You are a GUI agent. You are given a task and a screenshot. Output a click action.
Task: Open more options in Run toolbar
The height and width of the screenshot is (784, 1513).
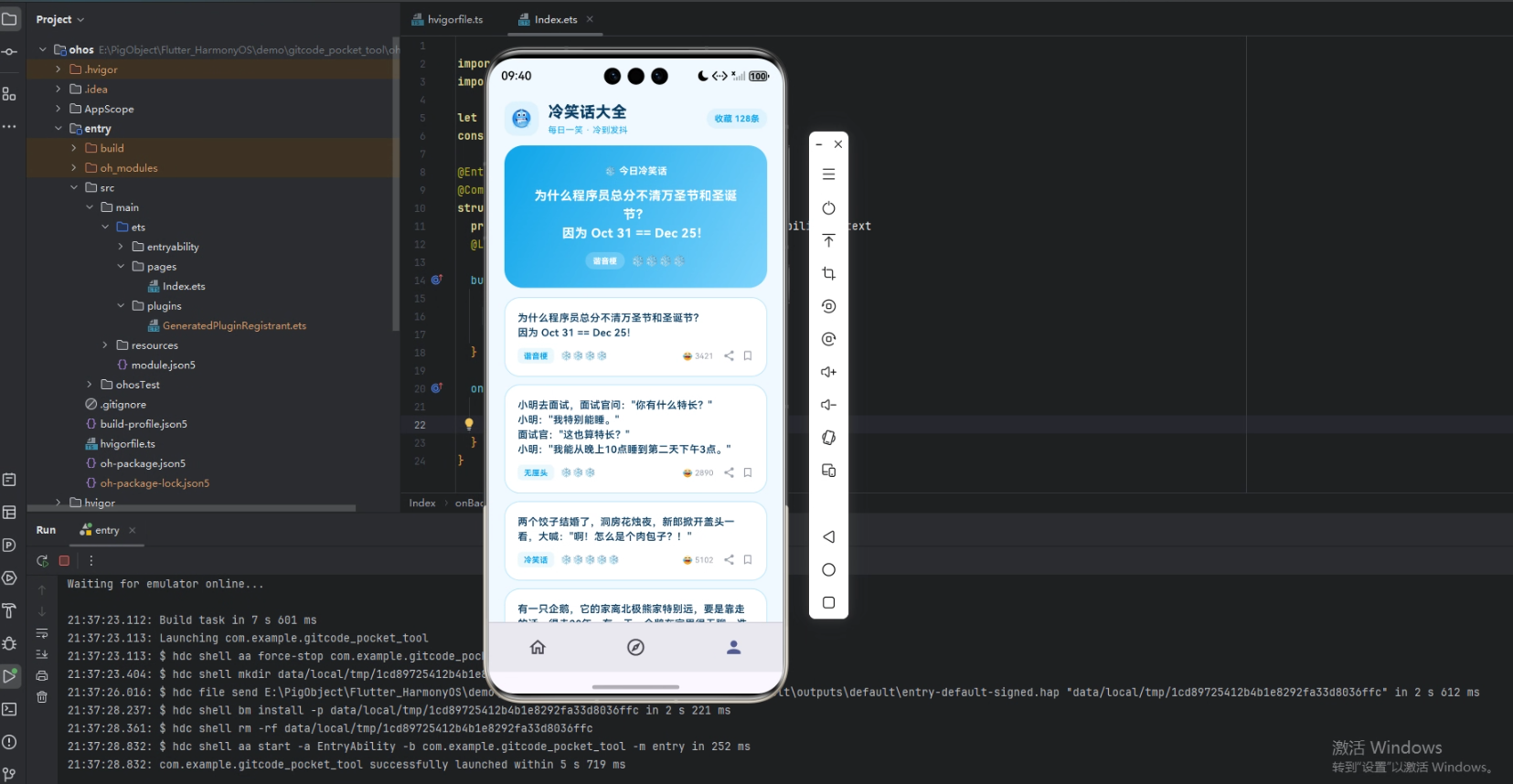coord(91,561)
